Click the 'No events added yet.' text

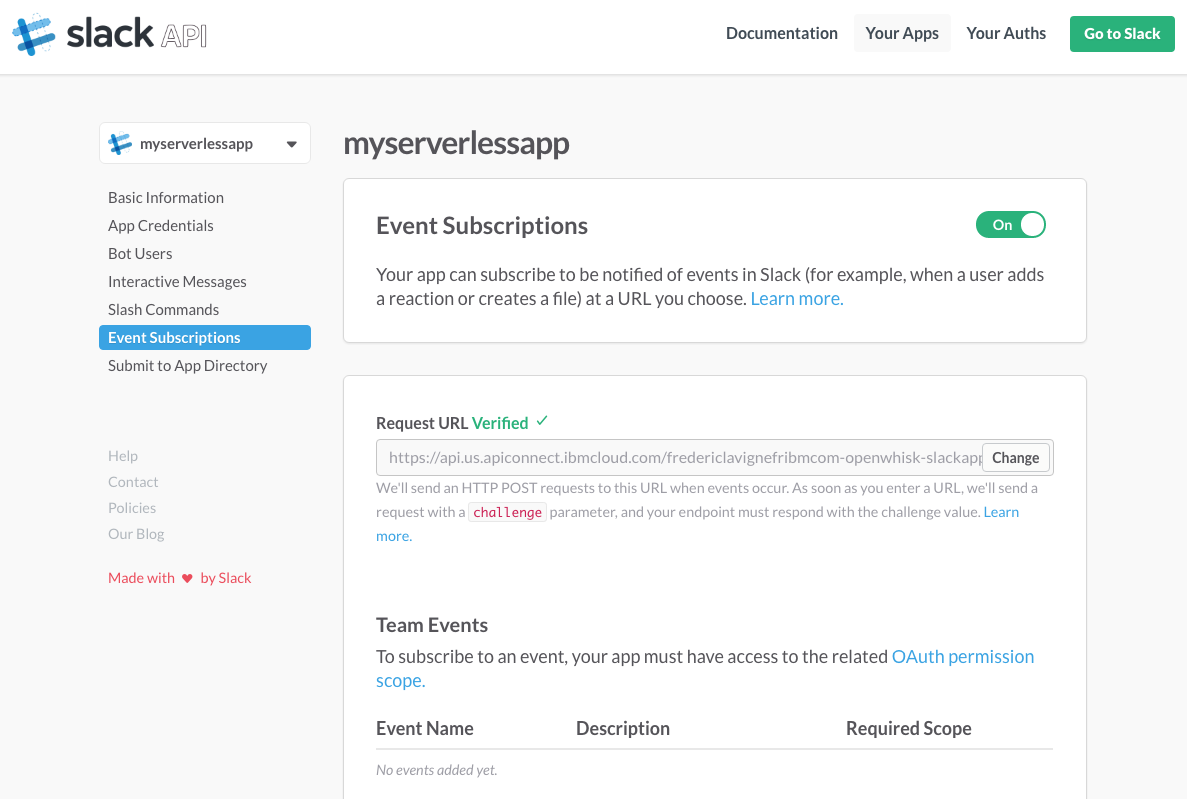pyautogui.click(x=437, y=770)
